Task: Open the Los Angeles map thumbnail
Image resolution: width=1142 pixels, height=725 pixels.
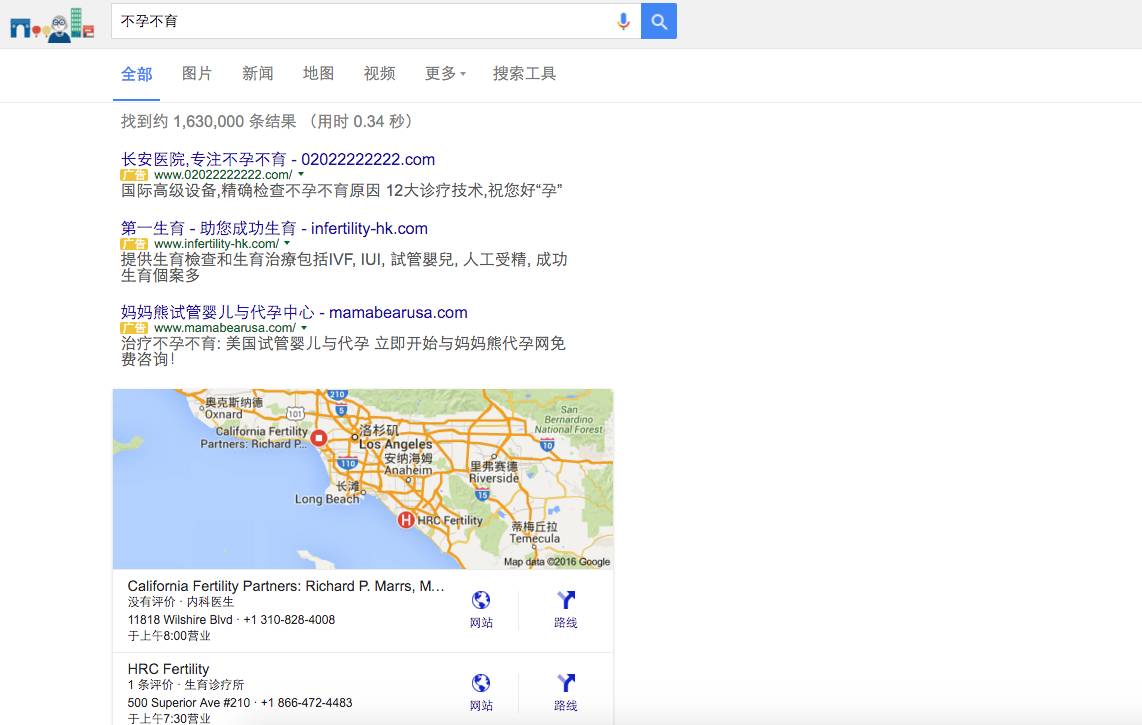Action: (x=363, y=479)
